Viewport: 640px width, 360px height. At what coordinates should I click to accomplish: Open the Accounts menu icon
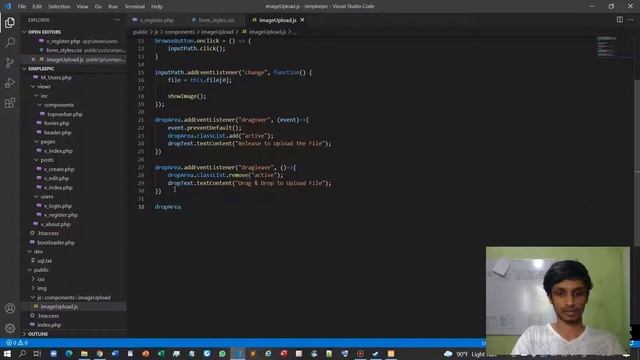10,309
